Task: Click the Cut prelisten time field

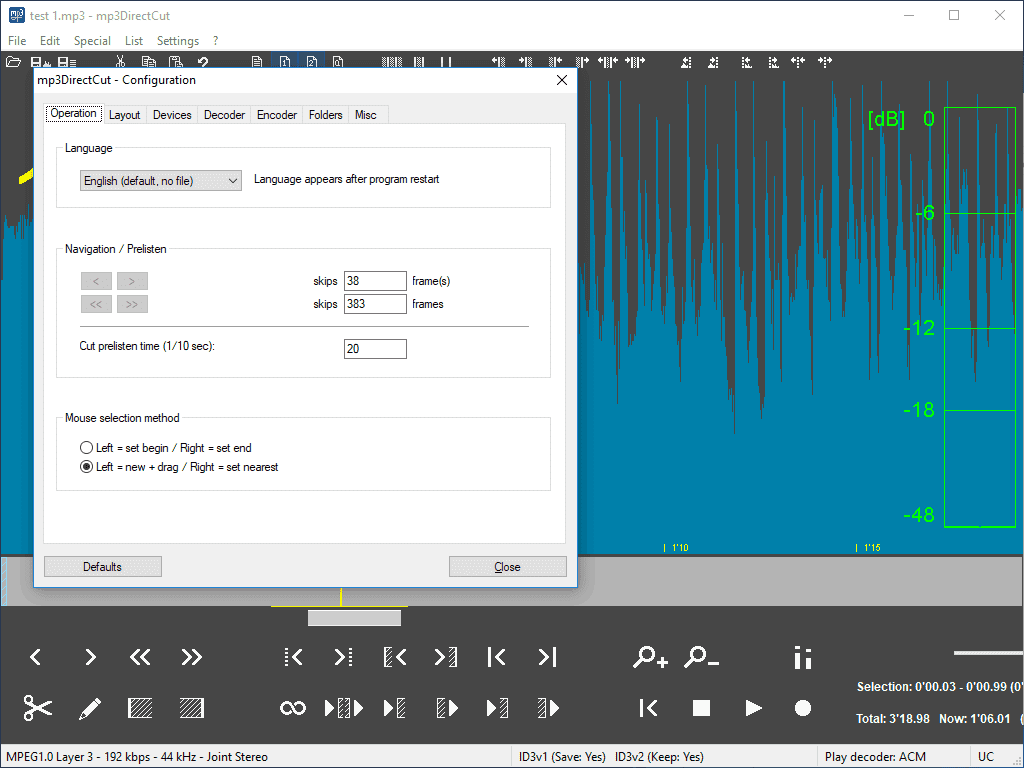Action: [376, 349]
